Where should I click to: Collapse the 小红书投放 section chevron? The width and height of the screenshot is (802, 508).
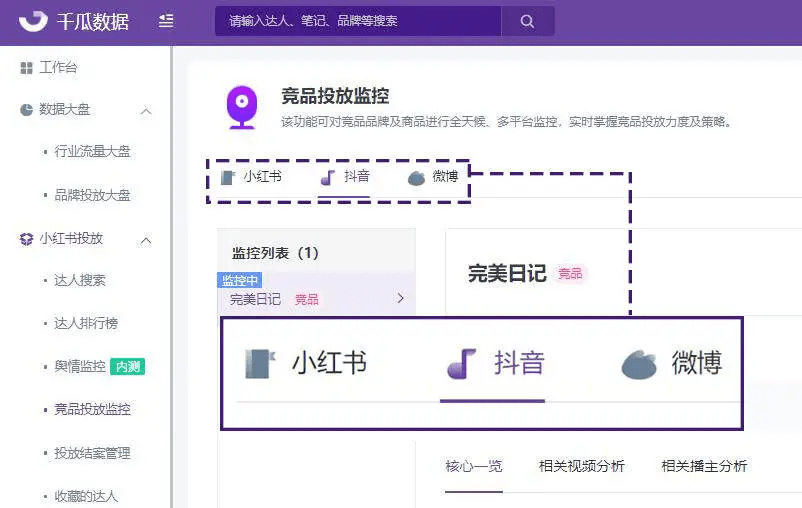[x=146, y=240]
